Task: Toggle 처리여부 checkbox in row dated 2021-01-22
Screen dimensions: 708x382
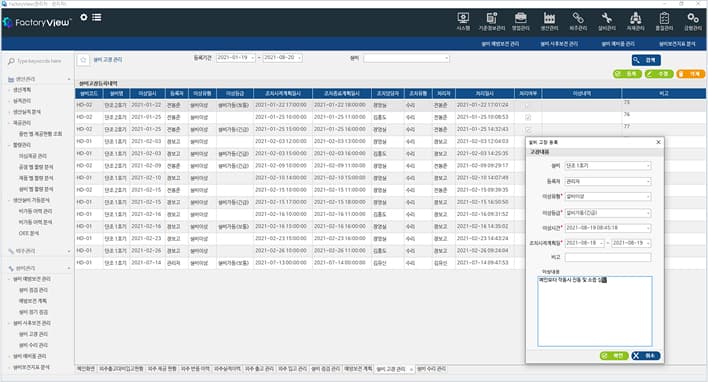Action: pyautogui.click(x=528, y=105)
